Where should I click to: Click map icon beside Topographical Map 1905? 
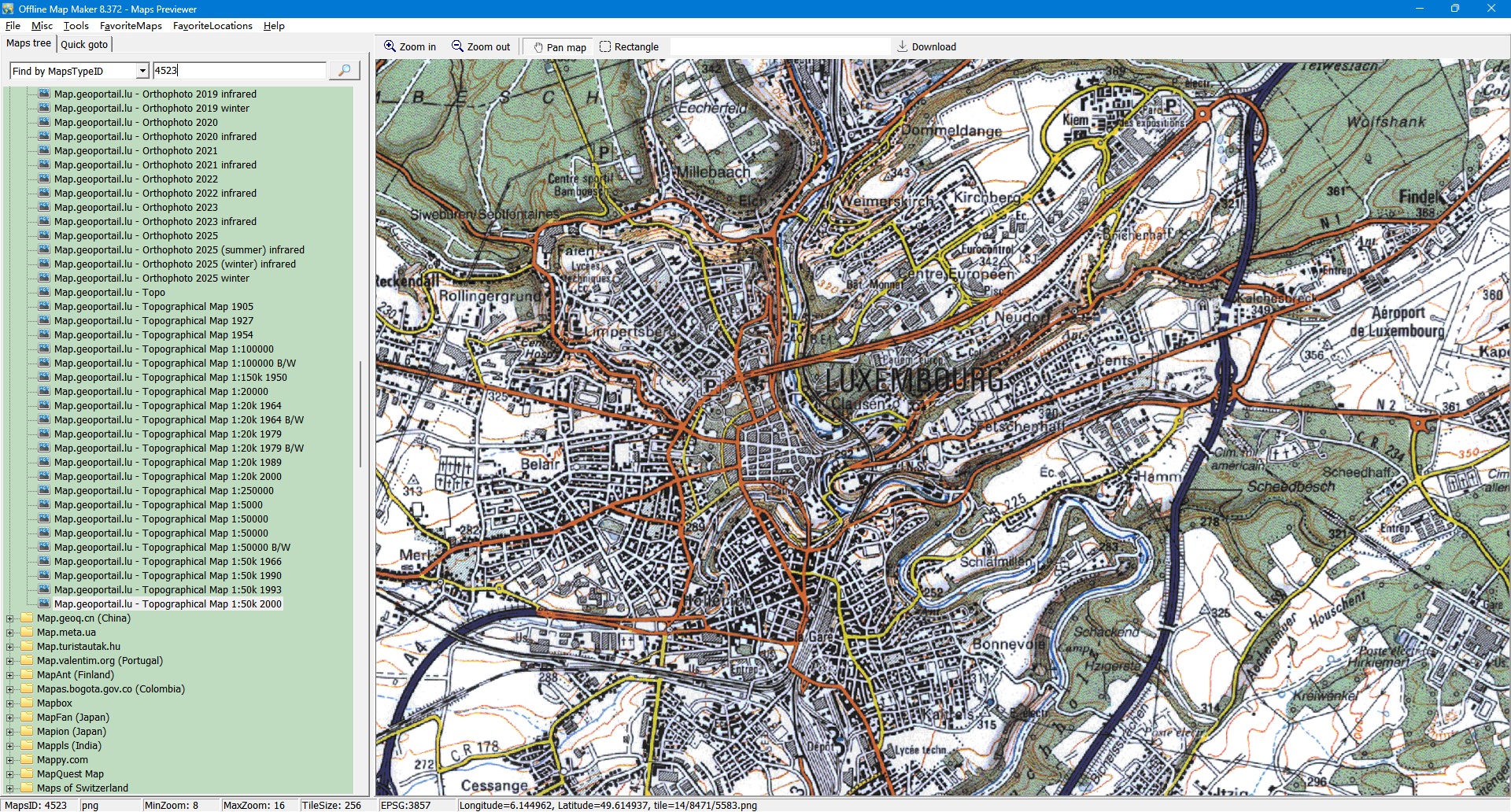(44, 307)
